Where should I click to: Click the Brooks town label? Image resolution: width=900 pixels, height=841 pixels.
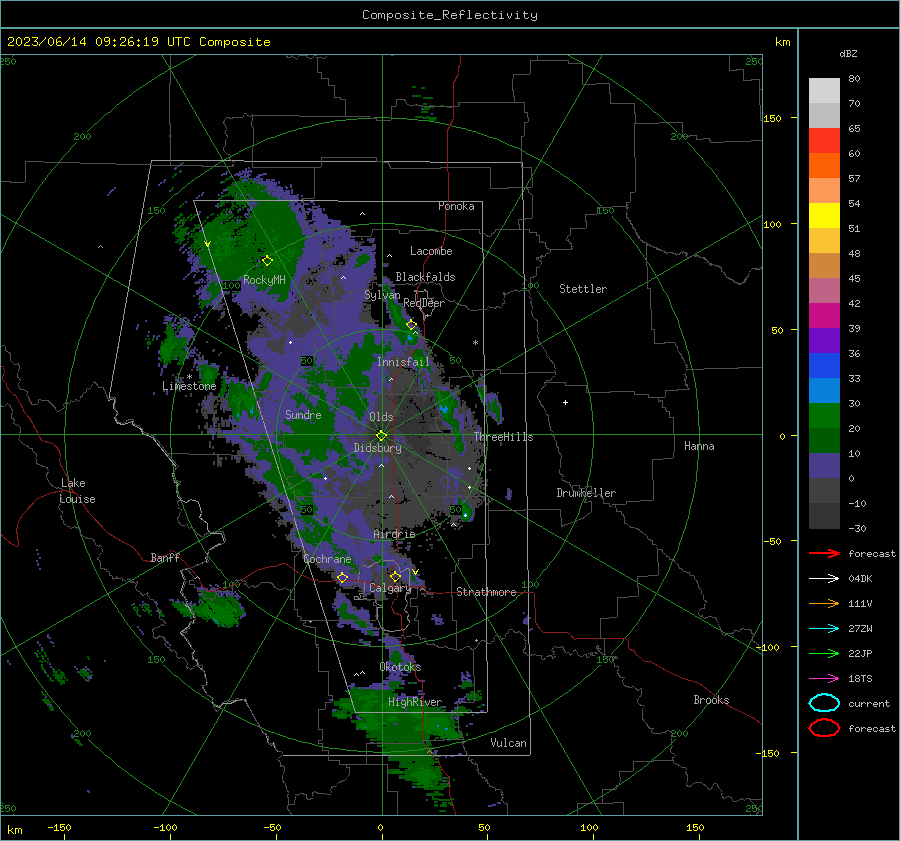coord(711,700)
